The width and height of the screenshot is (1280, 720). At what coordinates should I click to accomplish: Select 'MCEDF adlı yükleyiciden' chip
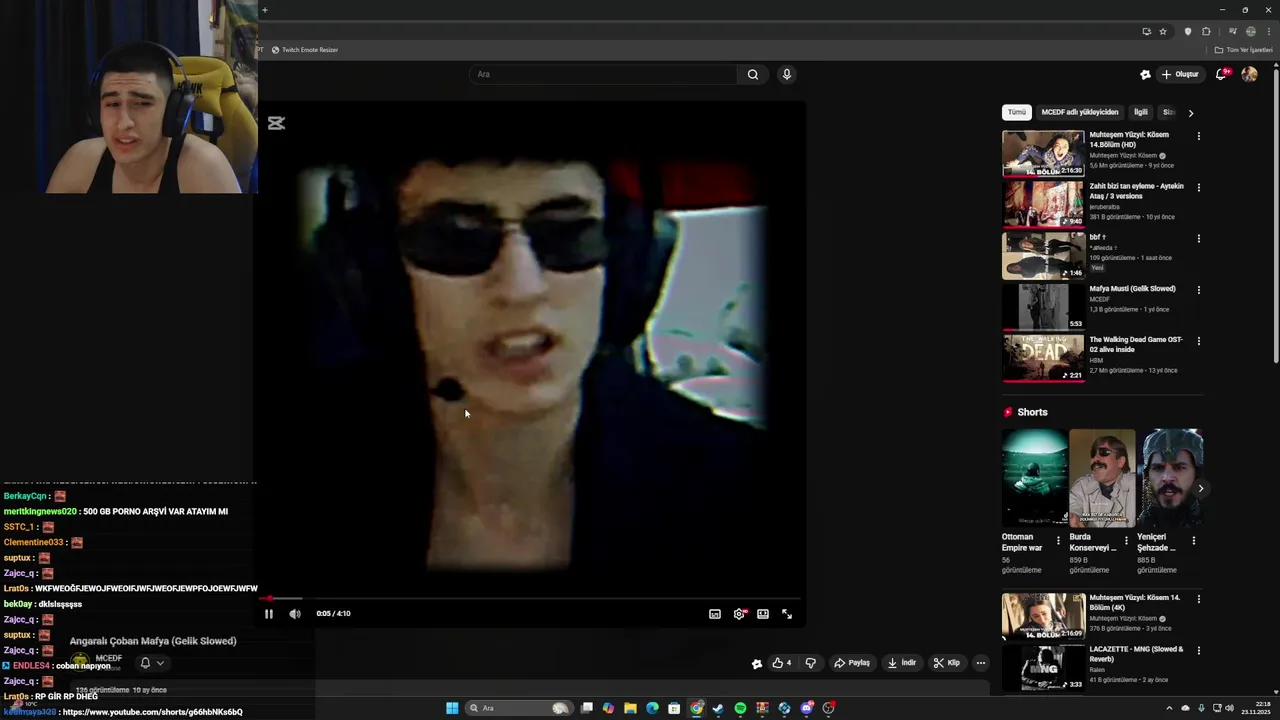click(1080, 112)
